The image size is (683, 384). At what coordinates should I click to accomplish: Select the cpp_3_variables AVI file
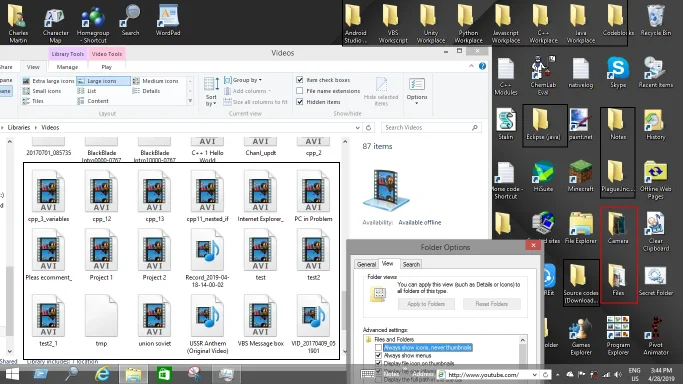tap(48, 196)
